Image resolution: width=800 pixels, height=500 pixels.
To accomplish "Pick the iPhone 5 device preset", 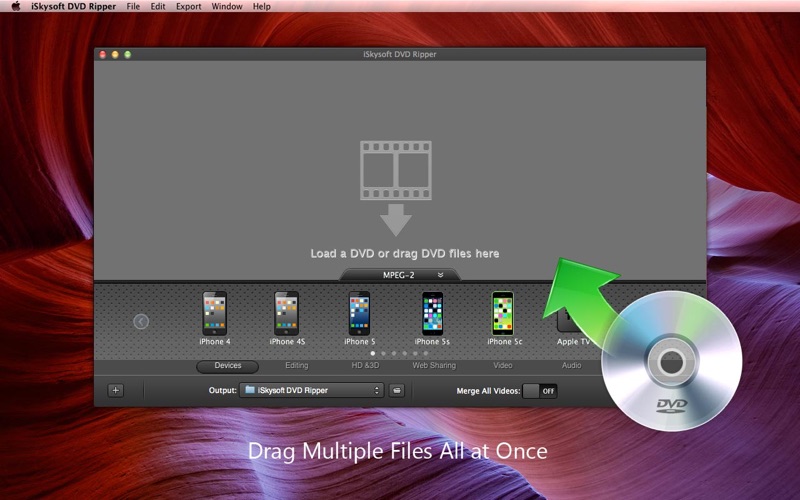I will (359, 314).
